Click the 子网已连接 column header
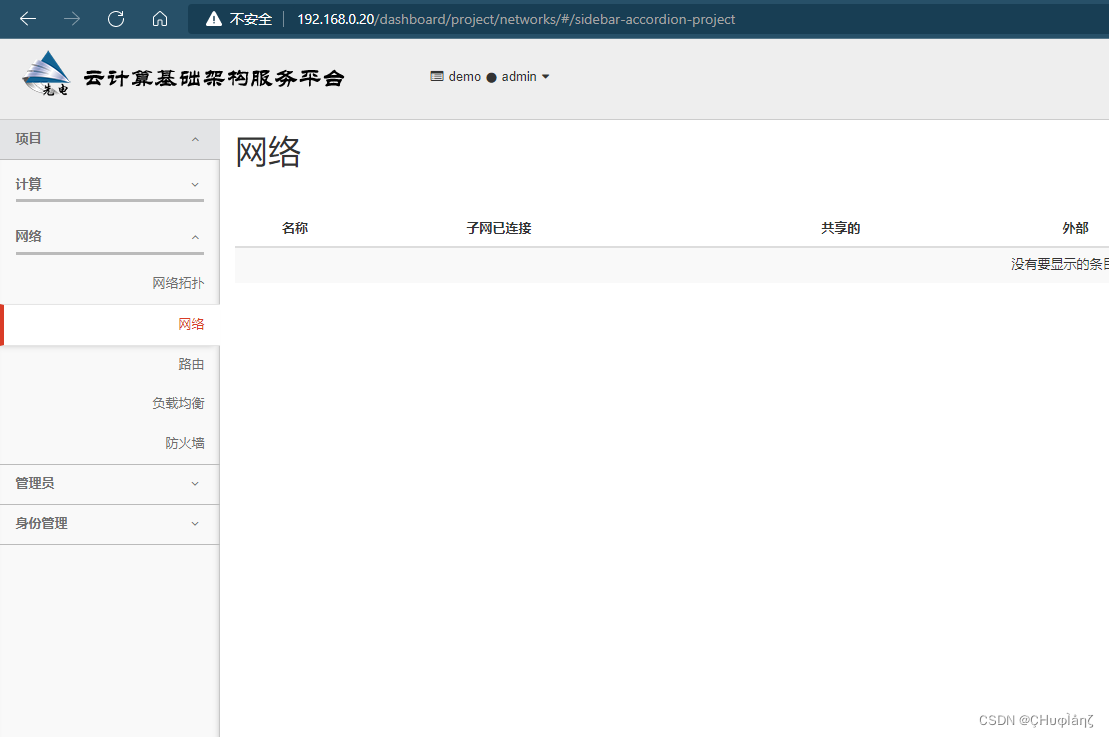Image resolution: width=1109 pixels, height=737 pixels. pyautogui.click(x=499, y=228)
